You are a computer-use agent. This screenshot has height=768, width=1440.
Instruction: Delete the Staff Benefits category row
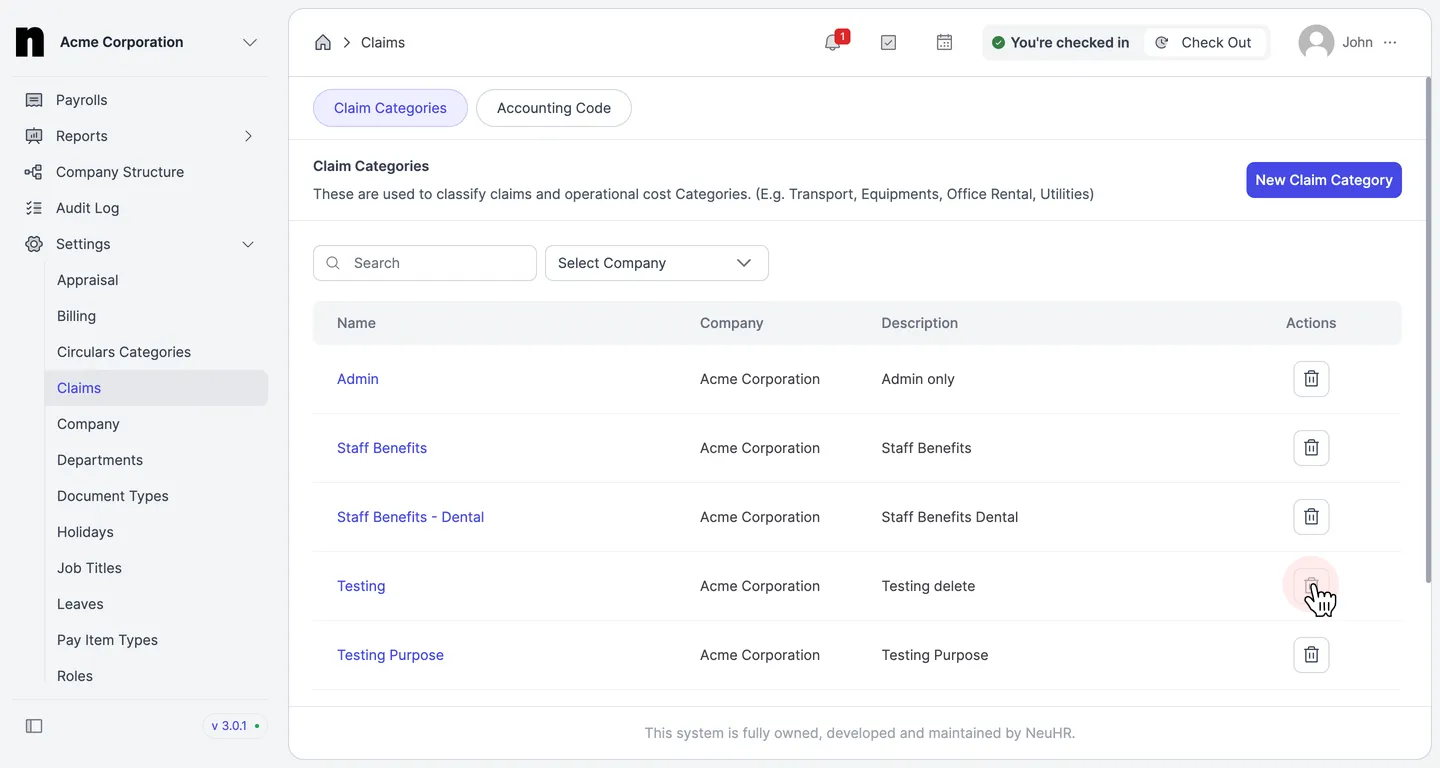1311,448
